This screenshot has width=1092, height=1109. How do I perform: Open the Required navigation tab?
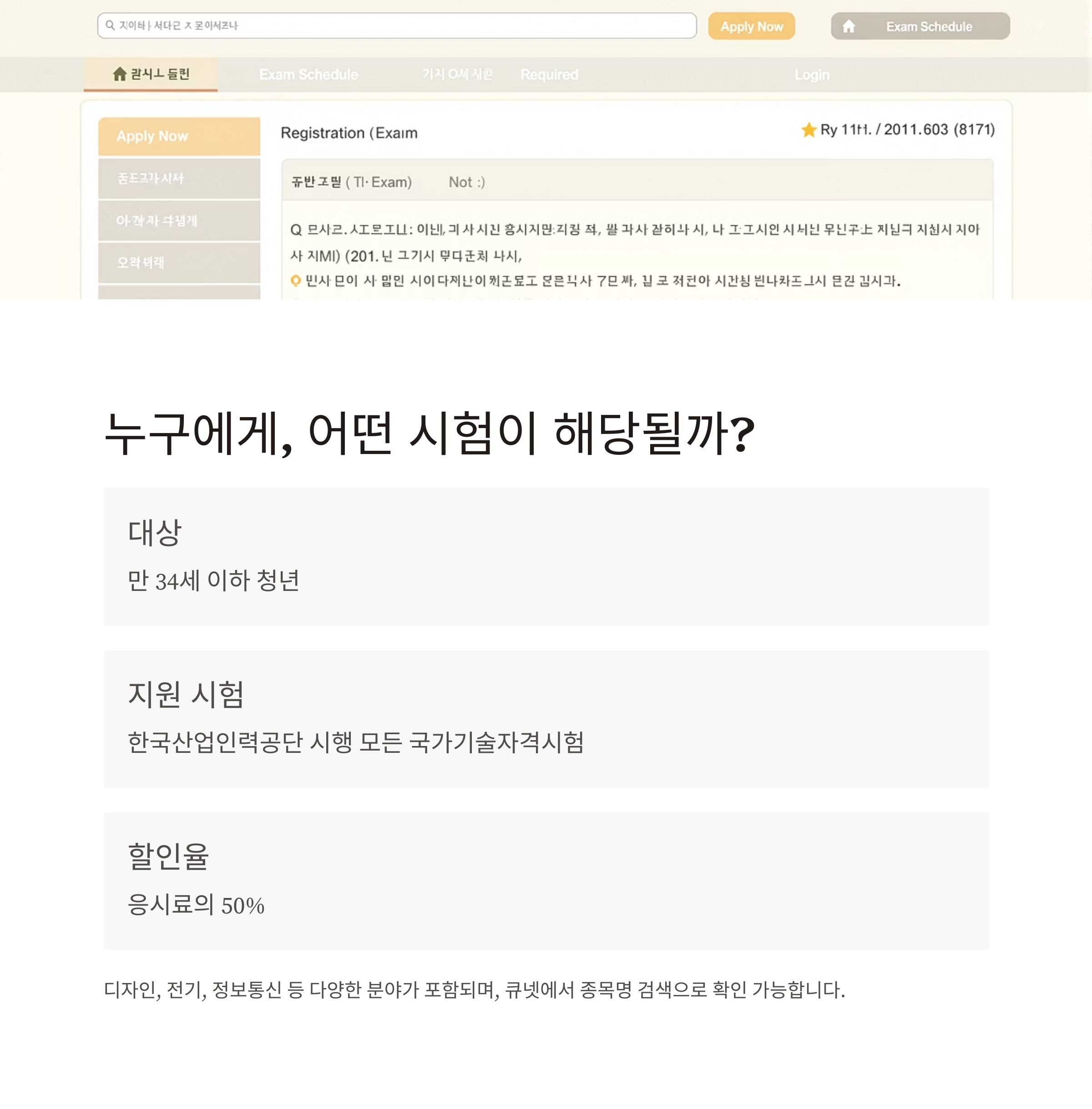click(x=549, y=75)
